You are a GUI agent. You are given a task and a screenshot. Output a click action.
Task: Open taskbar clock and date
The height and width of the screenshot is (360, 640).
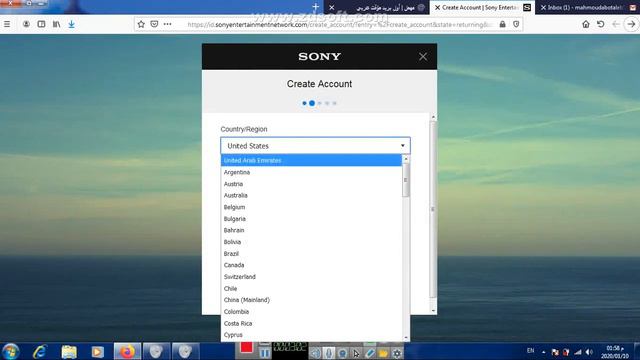(614, 352)
